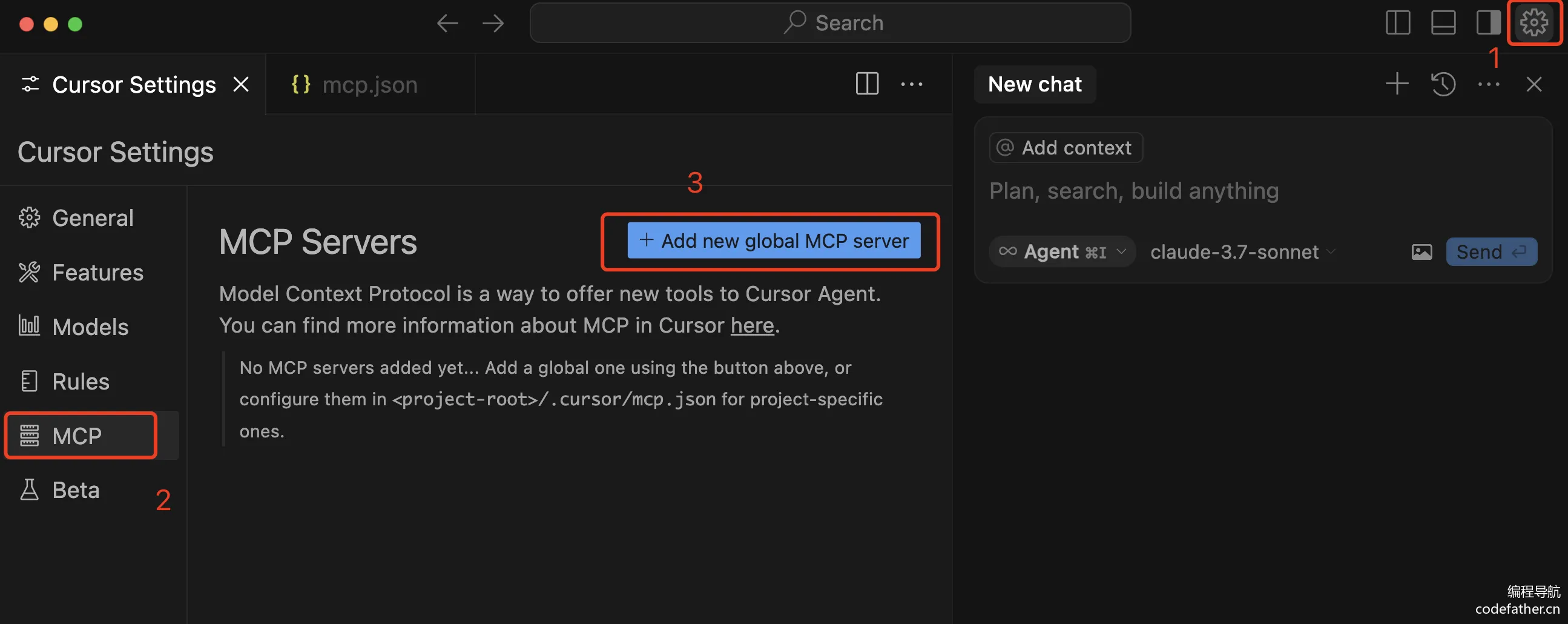Close the chat panel with X

[x=1534, y=84]
